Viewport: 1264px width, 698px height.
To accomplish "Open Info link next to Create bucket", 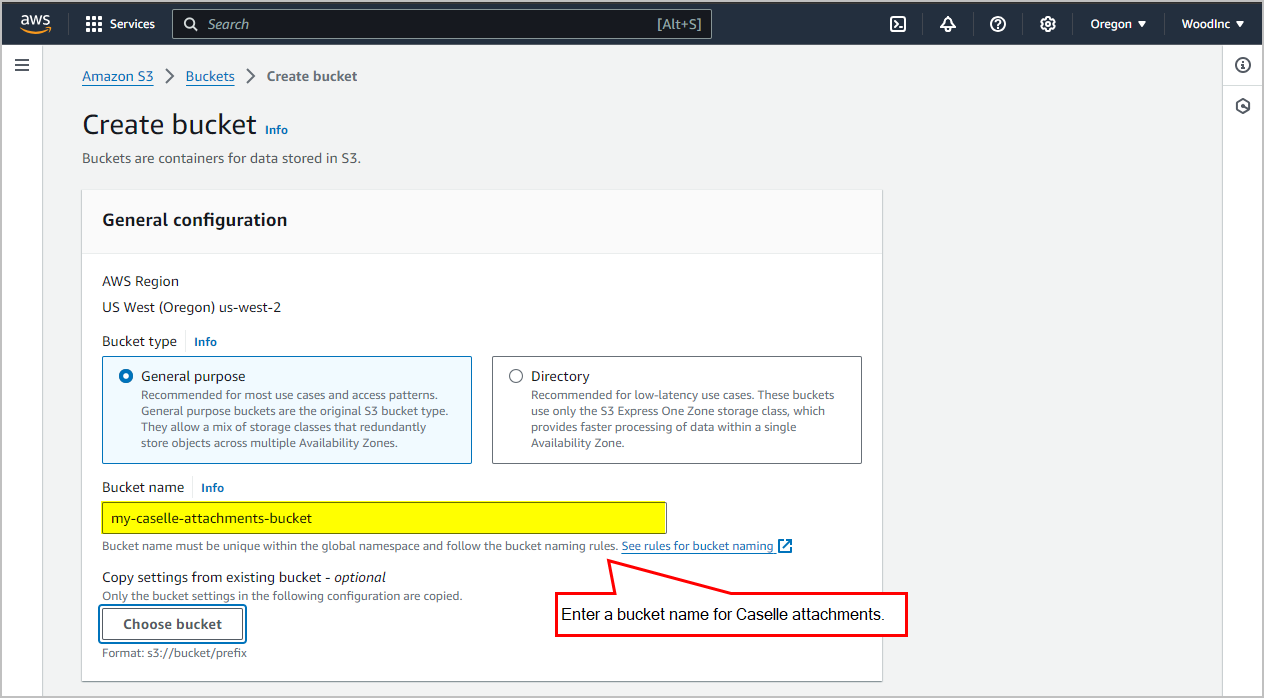I will 276,130.
